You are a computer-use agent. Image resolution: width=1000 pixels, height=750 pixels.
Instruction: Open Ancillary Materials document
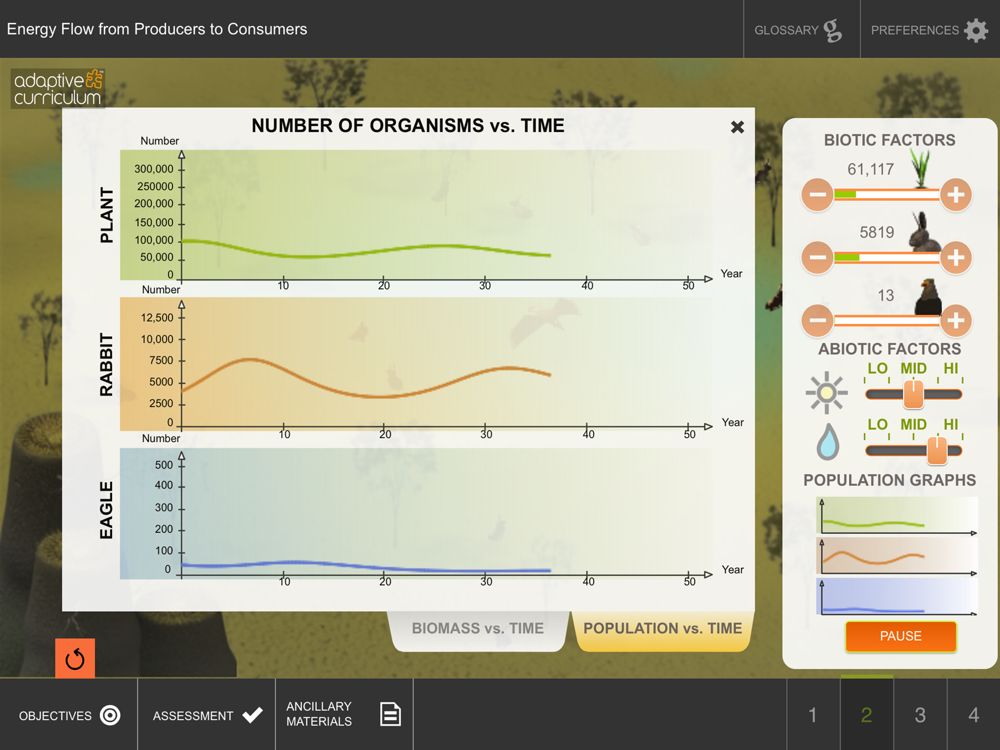point(344,715)
